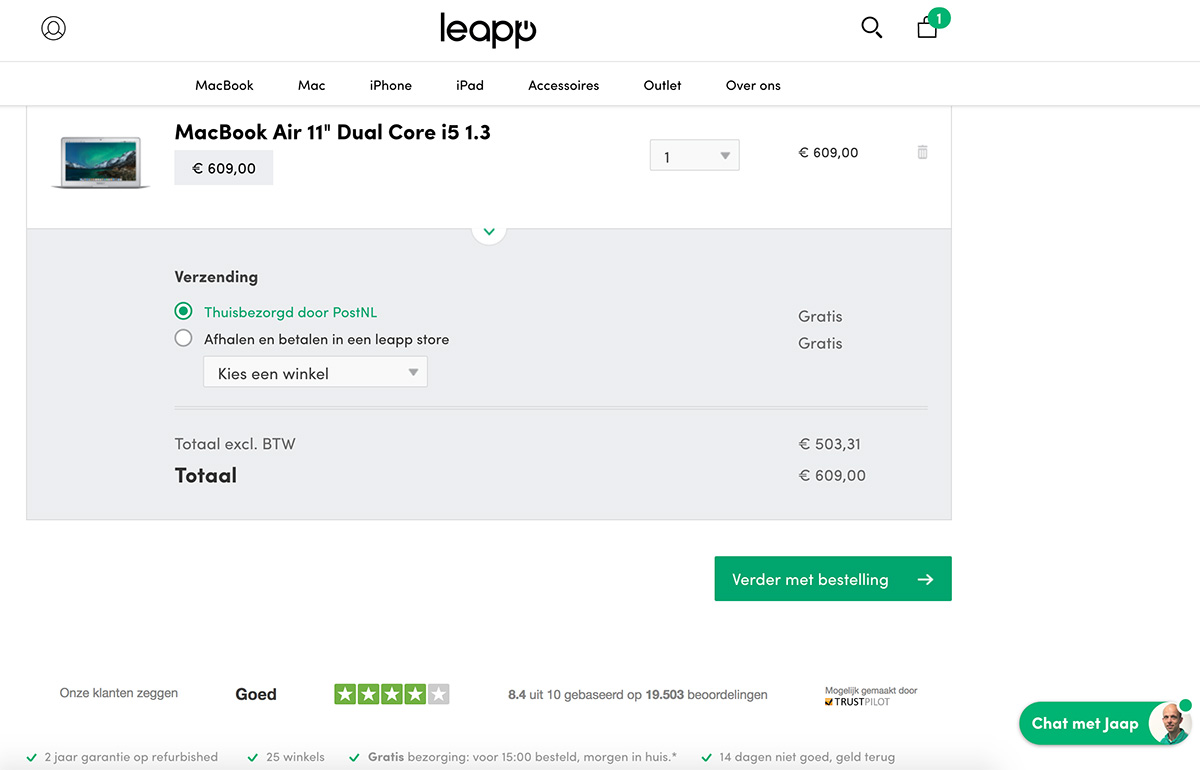This screenshot has width=1200, height=770.
Task: Collapse the section with green chevron
Action: tap(489, 231)
